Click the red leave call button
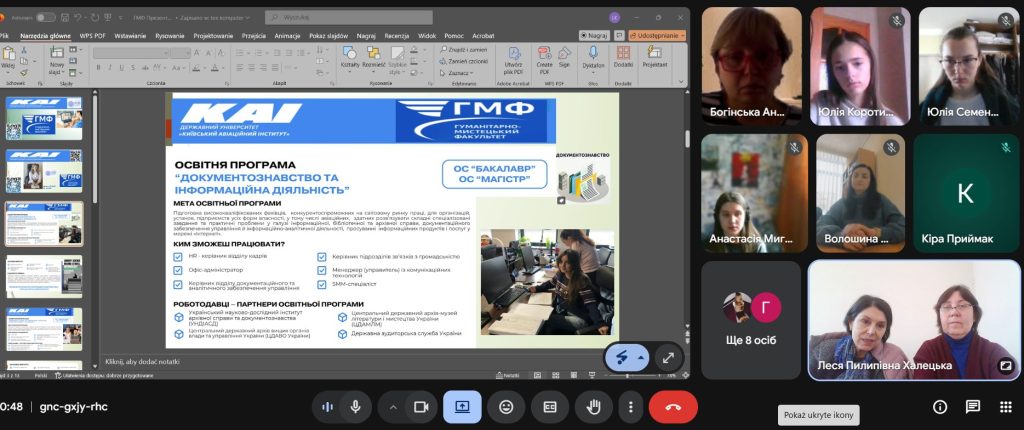The width and height of the screenshot is (1024, 430). click(x=673, y=407)
